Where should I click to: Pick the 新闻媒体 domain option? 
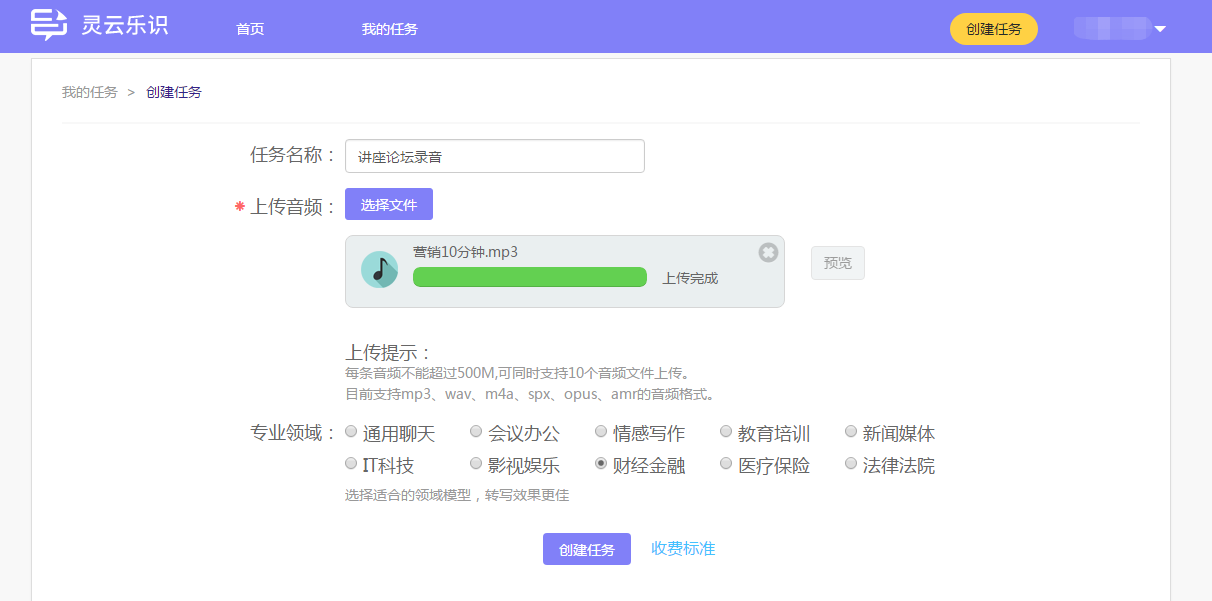click(851, 432)
